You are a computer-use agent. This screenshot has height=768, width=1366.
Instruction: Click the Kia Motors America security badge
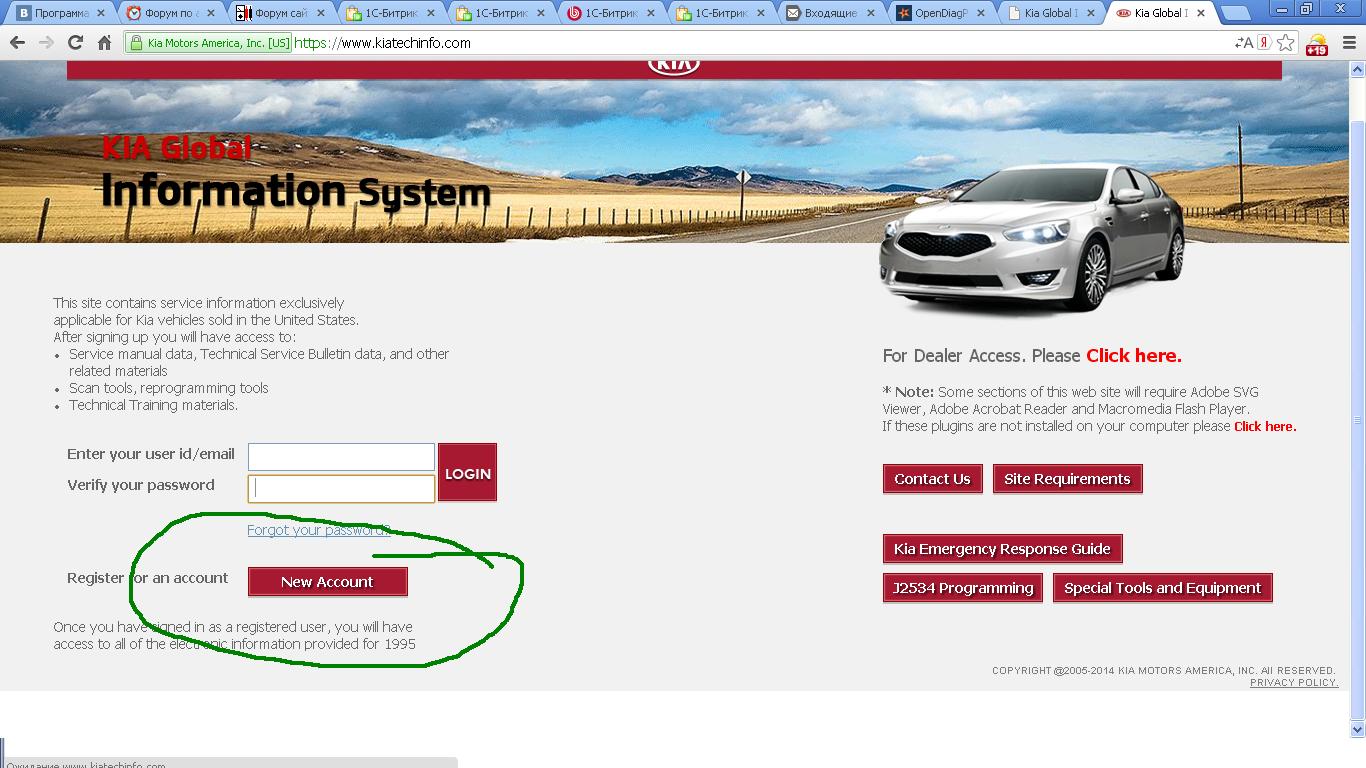pos(209,43)
